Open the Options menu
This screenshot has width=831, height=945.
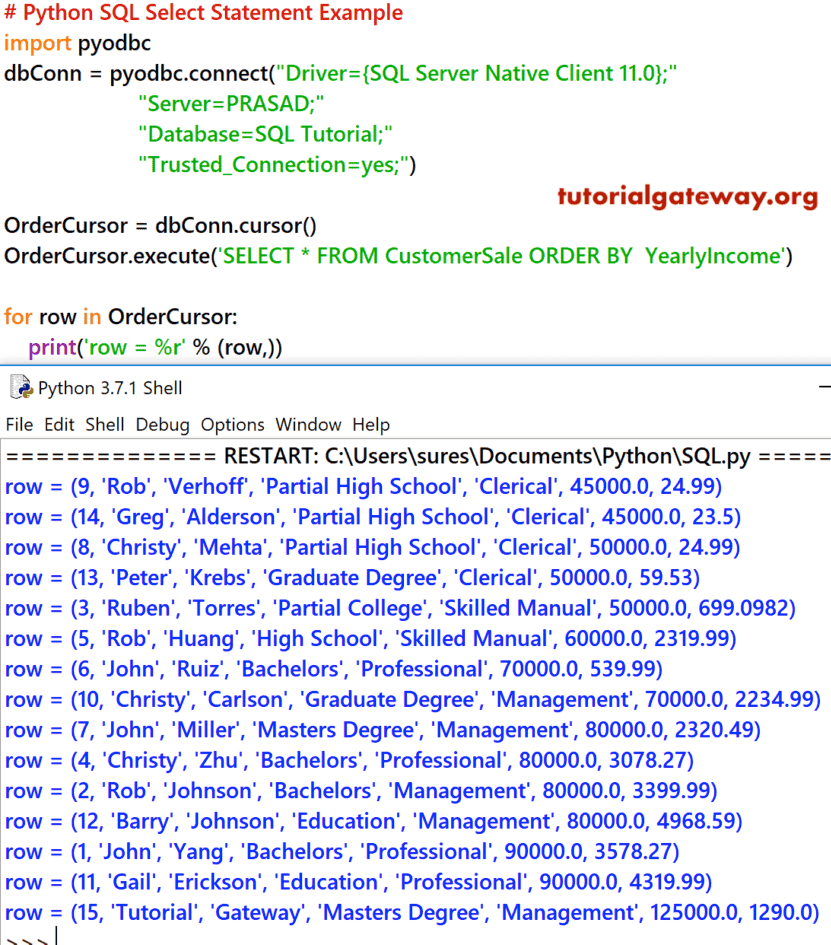[232, 424]
